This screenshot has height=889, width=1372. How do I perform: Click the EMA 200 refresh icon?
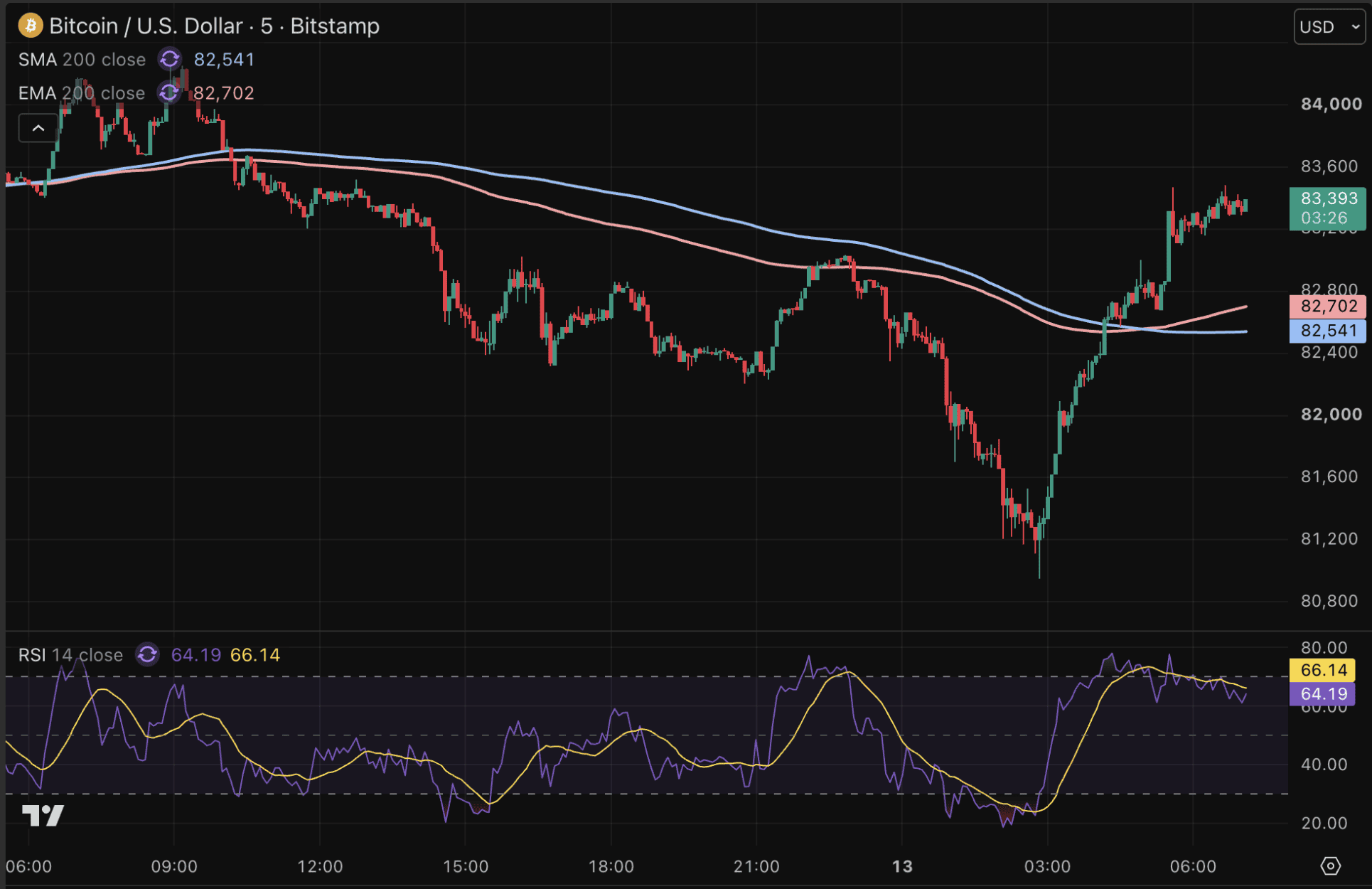pyautogui.click(x=169, y=92)
